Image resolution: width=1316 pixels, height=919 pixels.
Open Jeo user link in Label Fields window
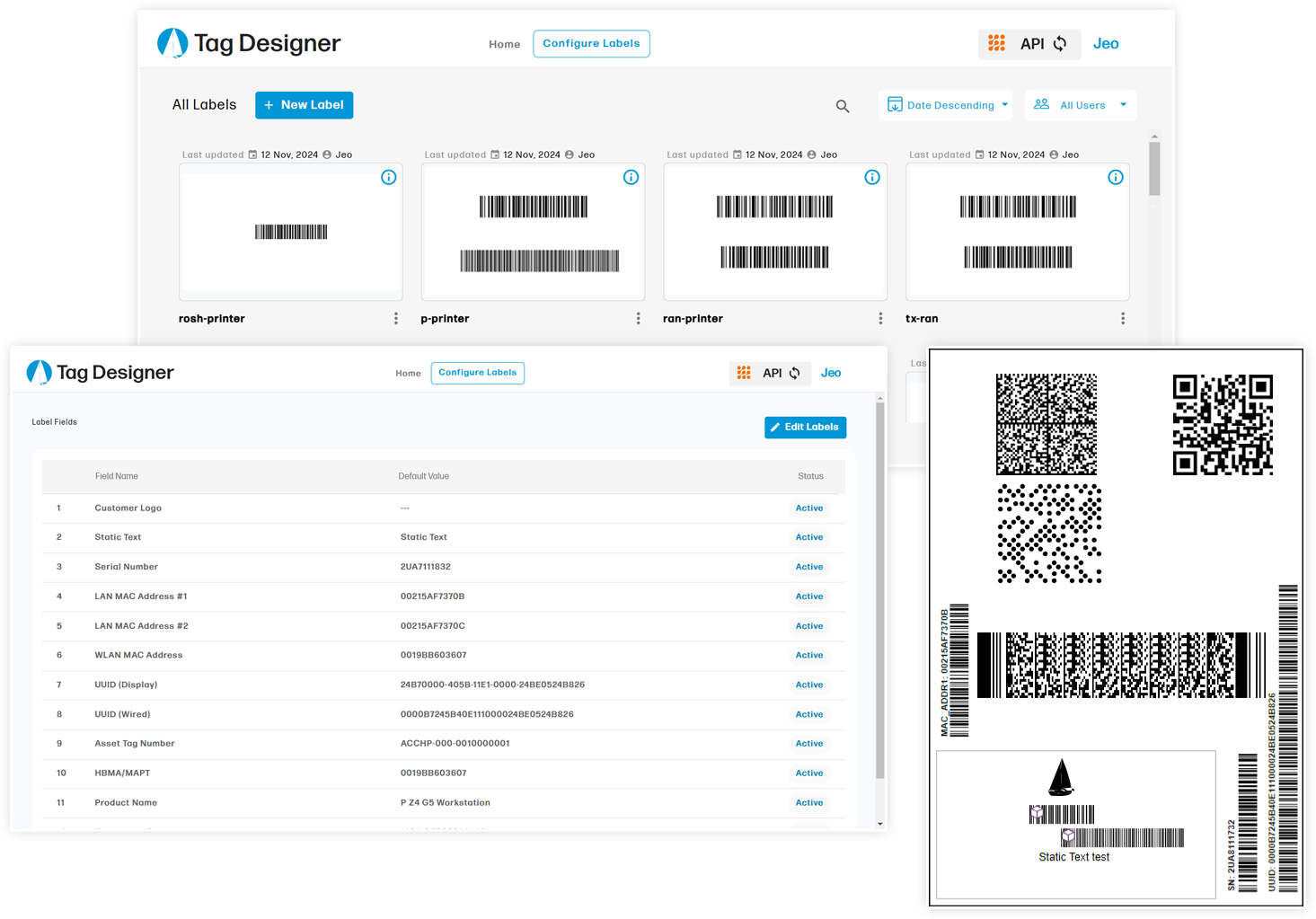tap(831, 373)
